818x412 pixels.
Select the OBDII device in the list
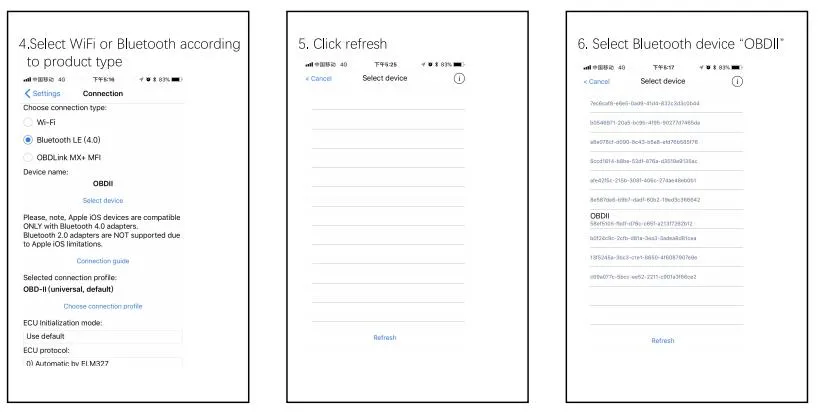coord(666,219)
